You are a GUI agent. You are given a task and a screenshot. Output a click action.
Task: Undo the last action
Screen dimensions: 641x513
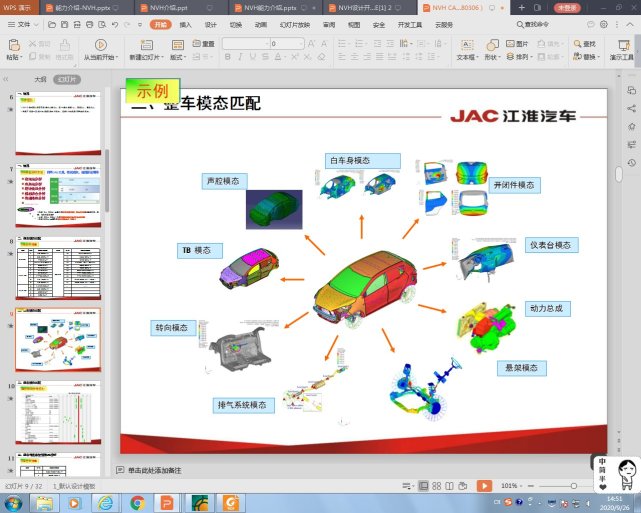(115, 25)
